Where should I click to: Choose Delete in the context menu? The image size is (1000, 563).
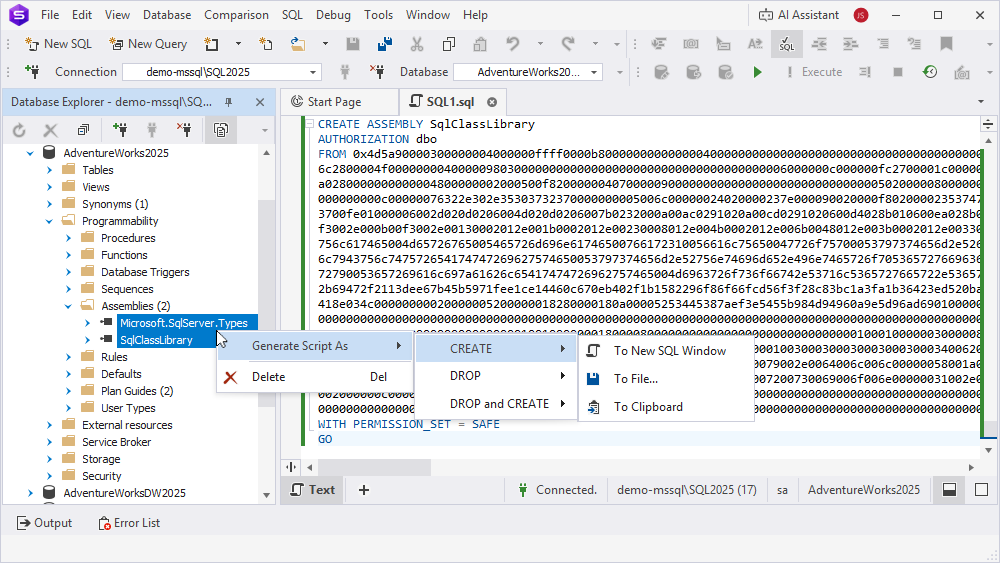(x=315, y=377)
